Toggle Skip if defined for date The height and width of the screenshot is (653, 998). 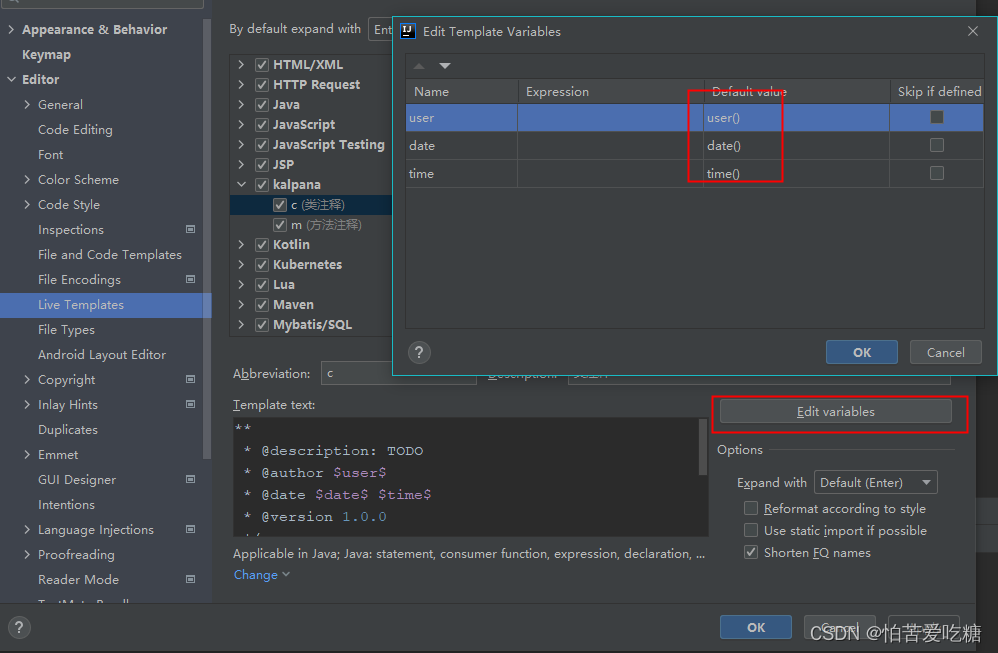pyautogui.click(x=937, y=145)
